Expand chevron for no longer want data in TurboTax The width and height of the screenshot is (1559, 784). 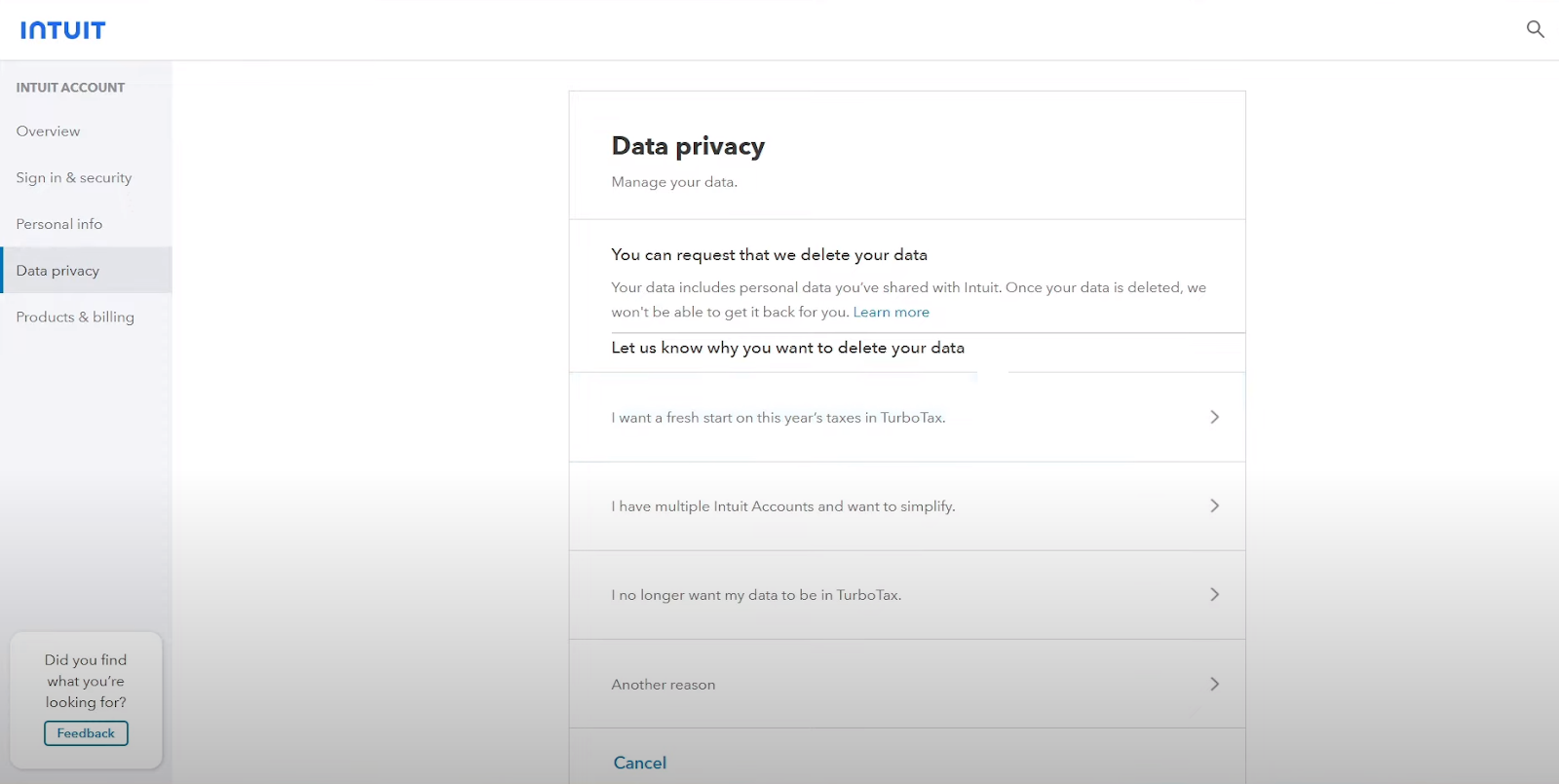point(1214,594)
